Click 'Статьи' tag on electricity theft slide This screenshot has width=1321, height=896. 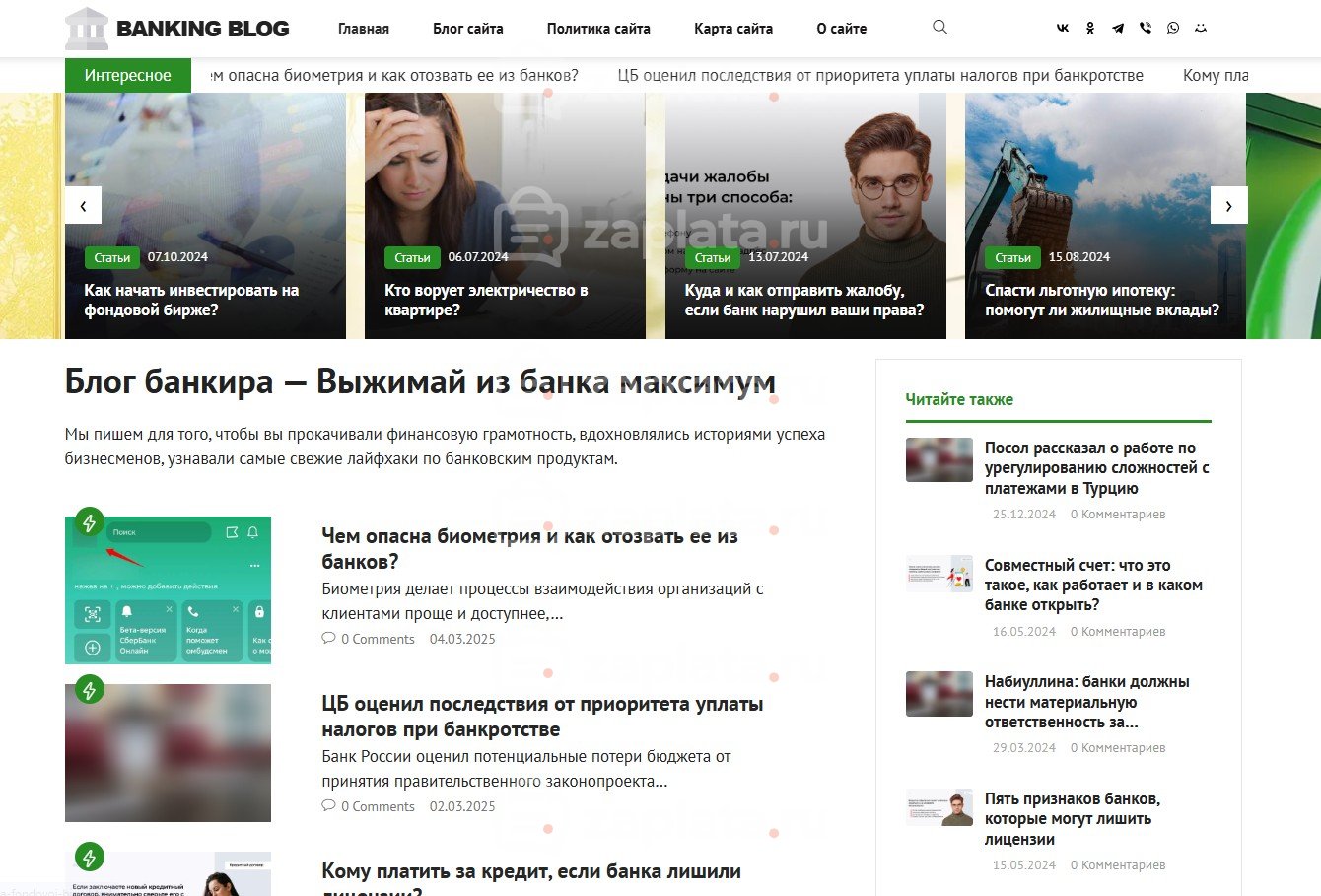coord(412,257)
